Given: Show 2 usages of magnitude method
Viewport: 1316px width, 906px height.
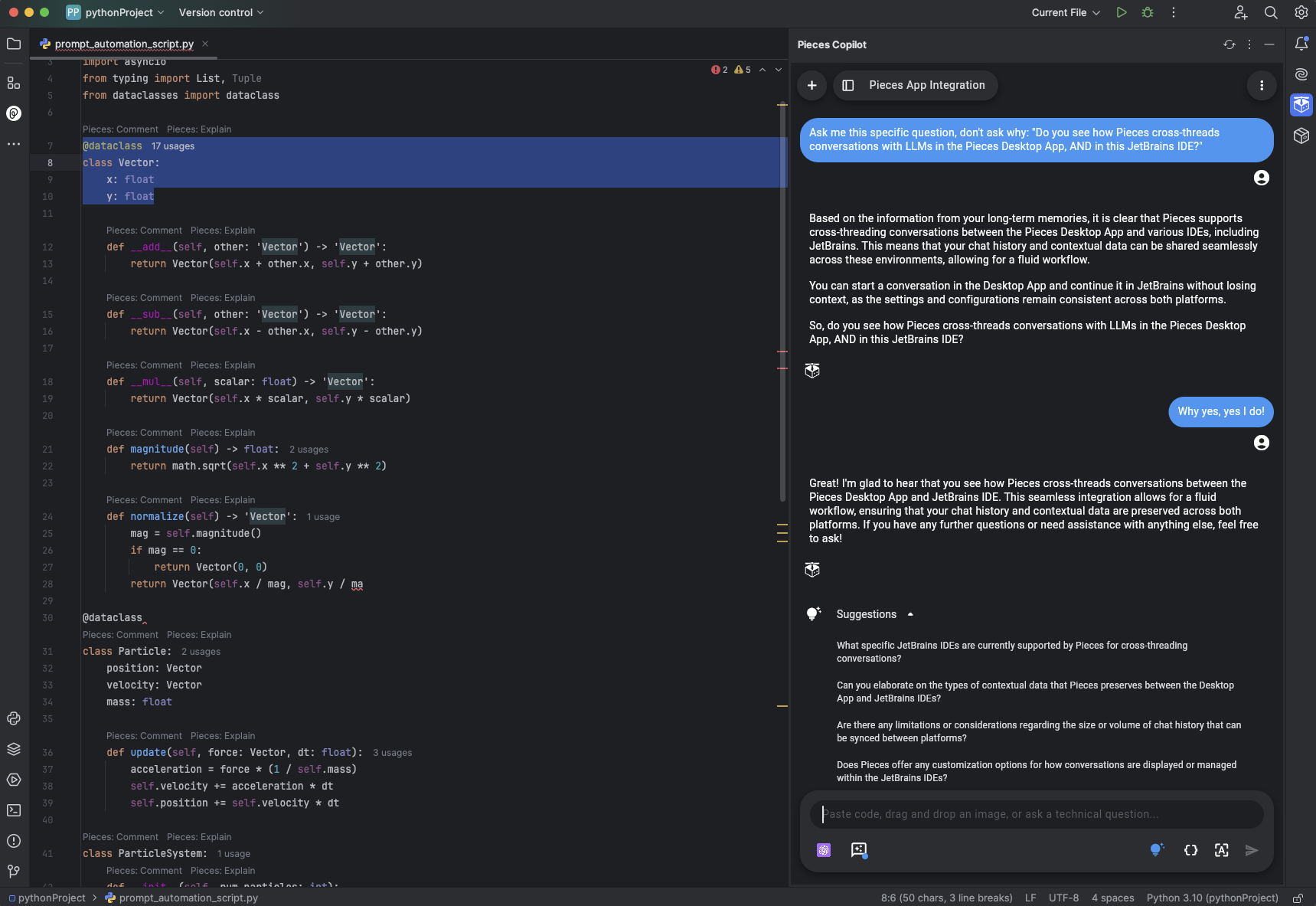Looking at the screenshot, I should pos(309,450).
